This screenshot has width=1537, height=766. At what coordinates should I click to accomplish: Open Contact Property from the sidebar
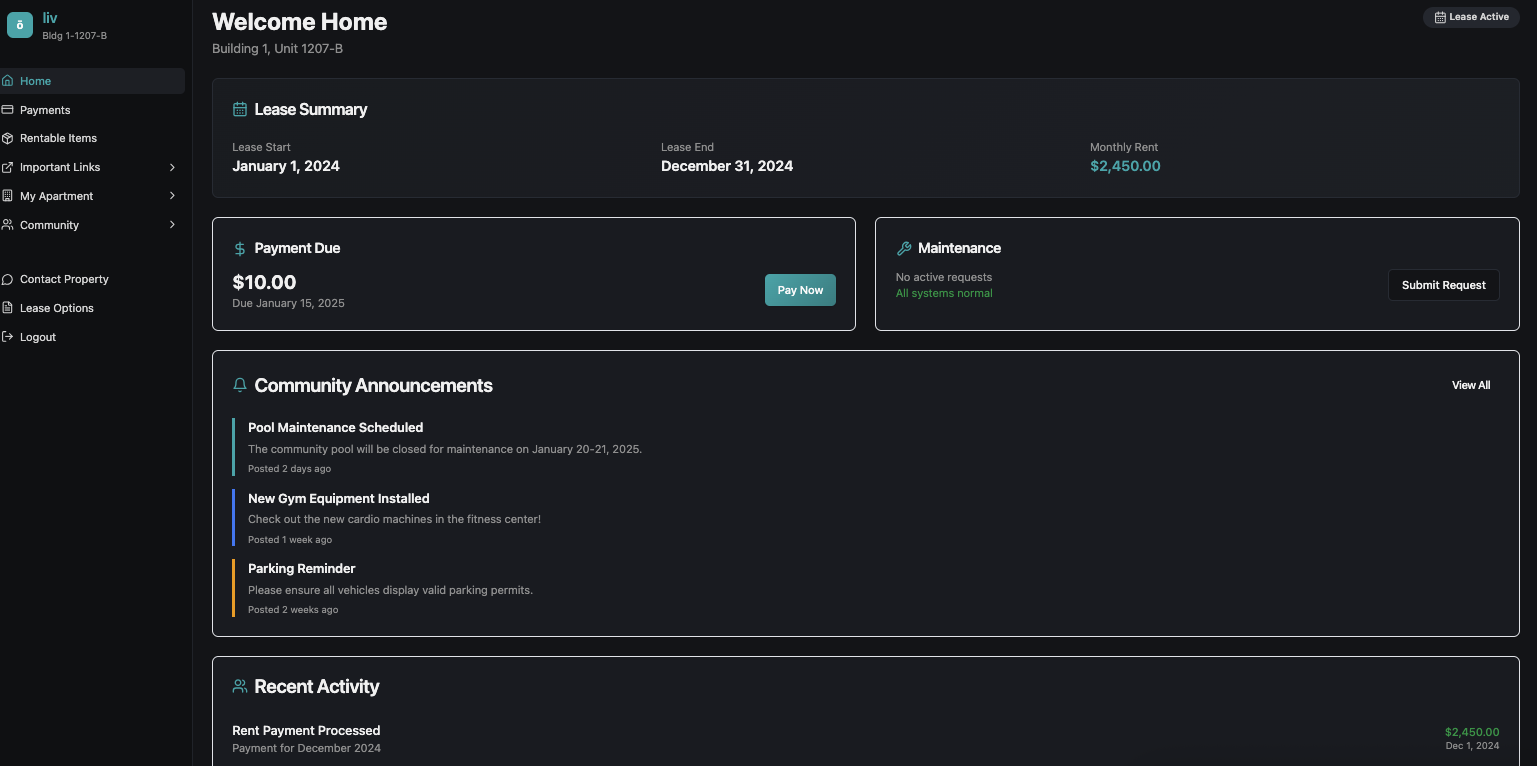[92, 279]
